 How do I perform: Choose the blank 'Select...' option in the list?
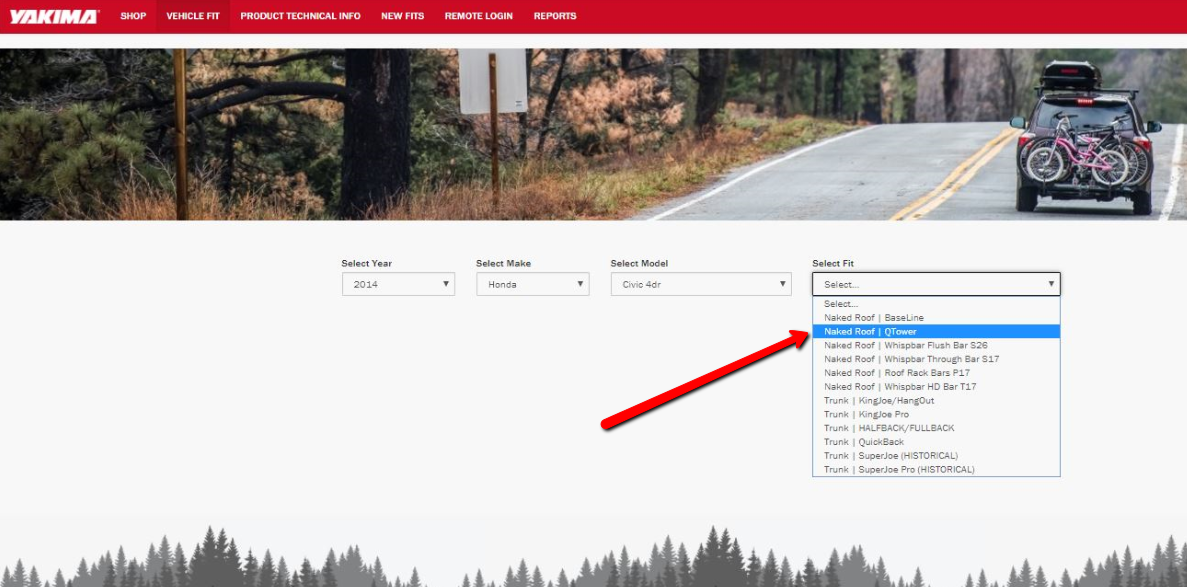pos(936,304)
